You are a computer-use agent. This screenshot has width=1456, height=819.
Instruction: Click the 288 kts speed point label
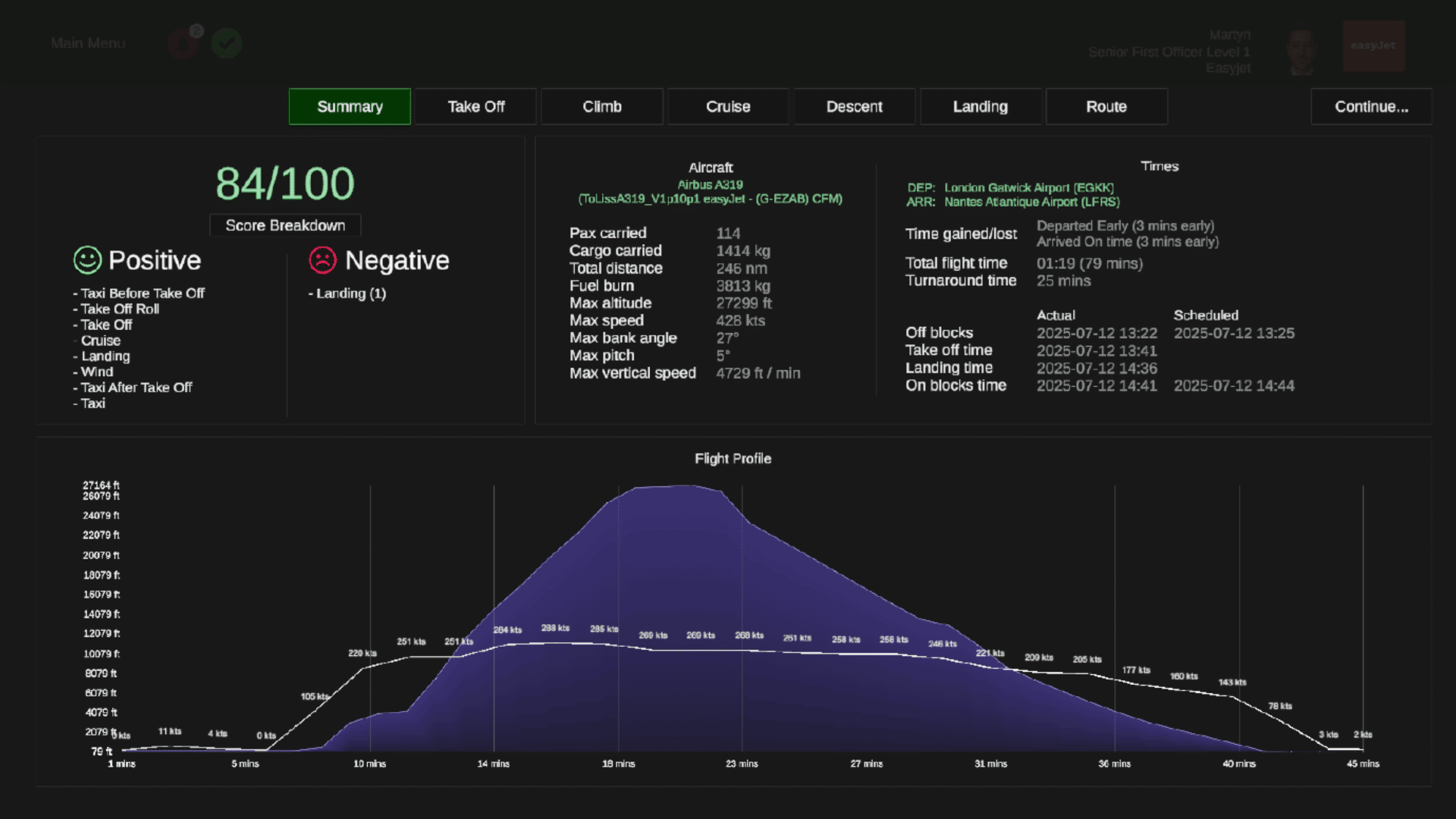pos(555,628)
